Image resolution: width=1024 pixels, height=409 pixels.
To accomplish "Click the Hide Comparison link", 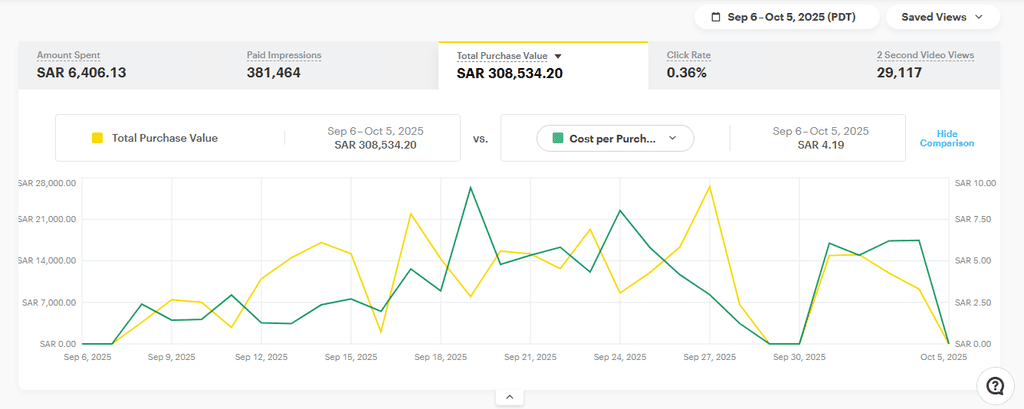I will click(x=946, y=138).
